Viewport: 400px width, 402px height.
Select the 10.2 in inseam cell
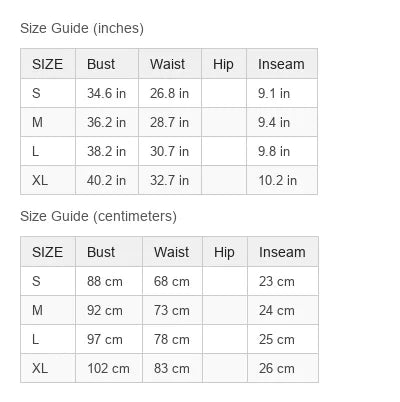(282, 180)
